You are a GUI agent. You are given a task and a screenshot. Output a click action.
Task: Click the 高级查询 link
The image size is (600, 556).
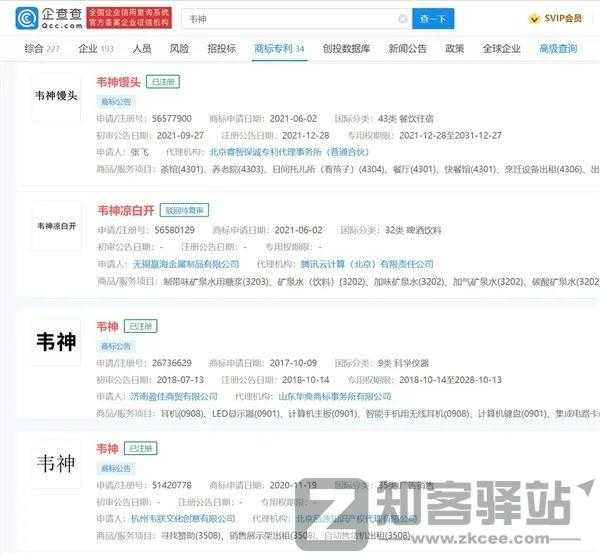[558, 49]
